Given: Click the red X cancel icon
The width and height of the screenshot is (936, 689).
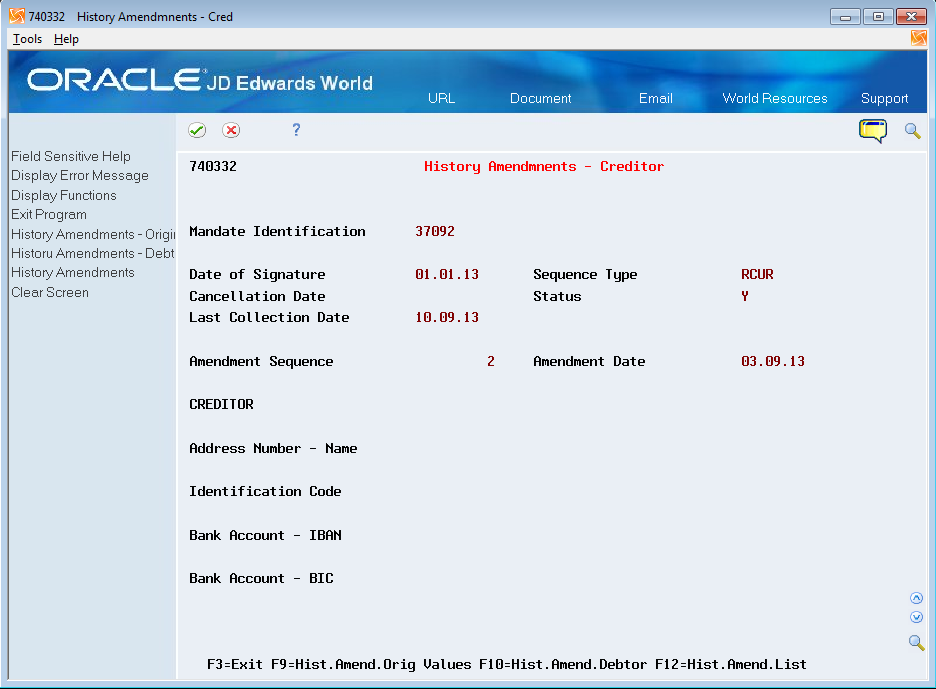Looking at the screenshot, I should [x=231, y=130].
